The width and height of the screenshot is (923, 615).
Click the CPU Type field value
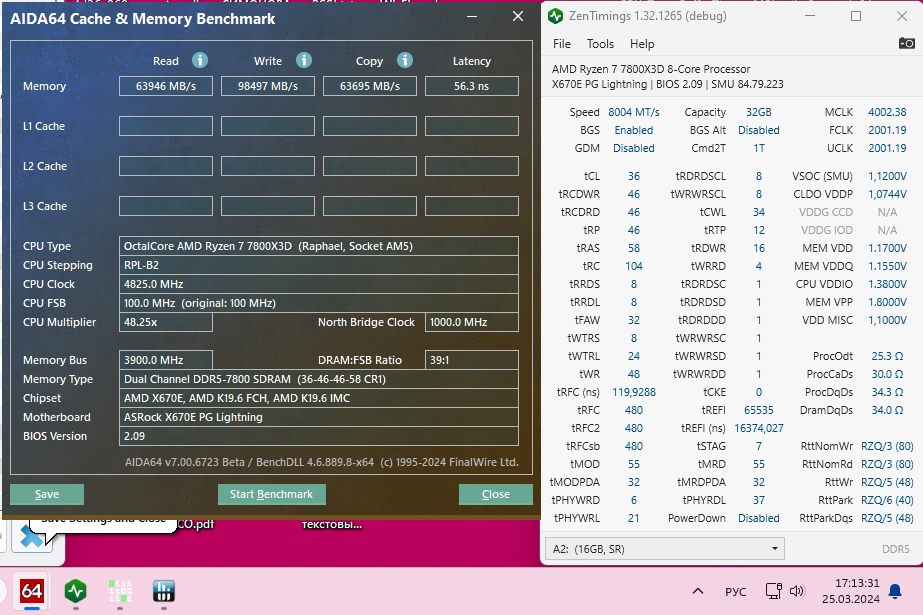[318, 246]
